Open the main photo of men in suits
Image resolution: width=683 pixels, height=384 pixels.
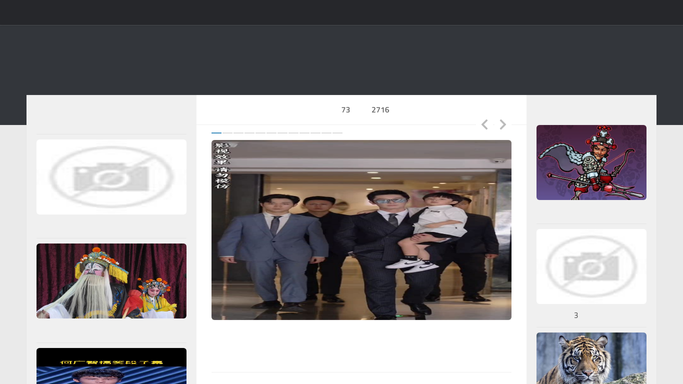(361, 230)
